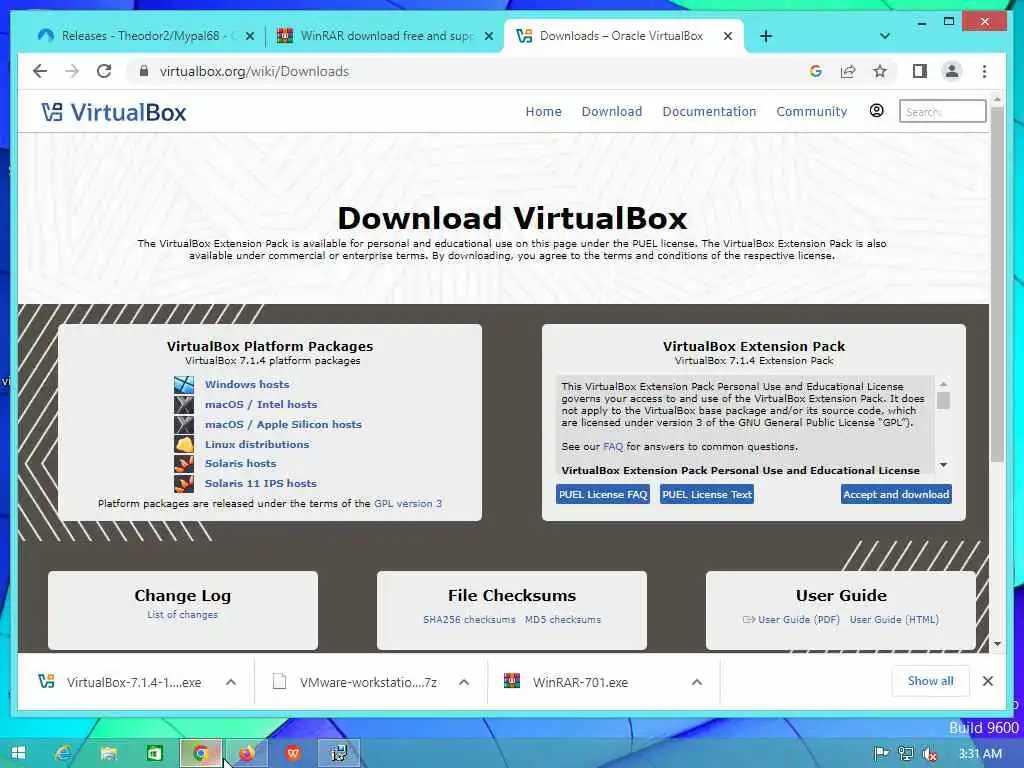Click Solaris 11 IPS hosts icon
Screen dimensions: 1024x768
[x=184, y=483]
